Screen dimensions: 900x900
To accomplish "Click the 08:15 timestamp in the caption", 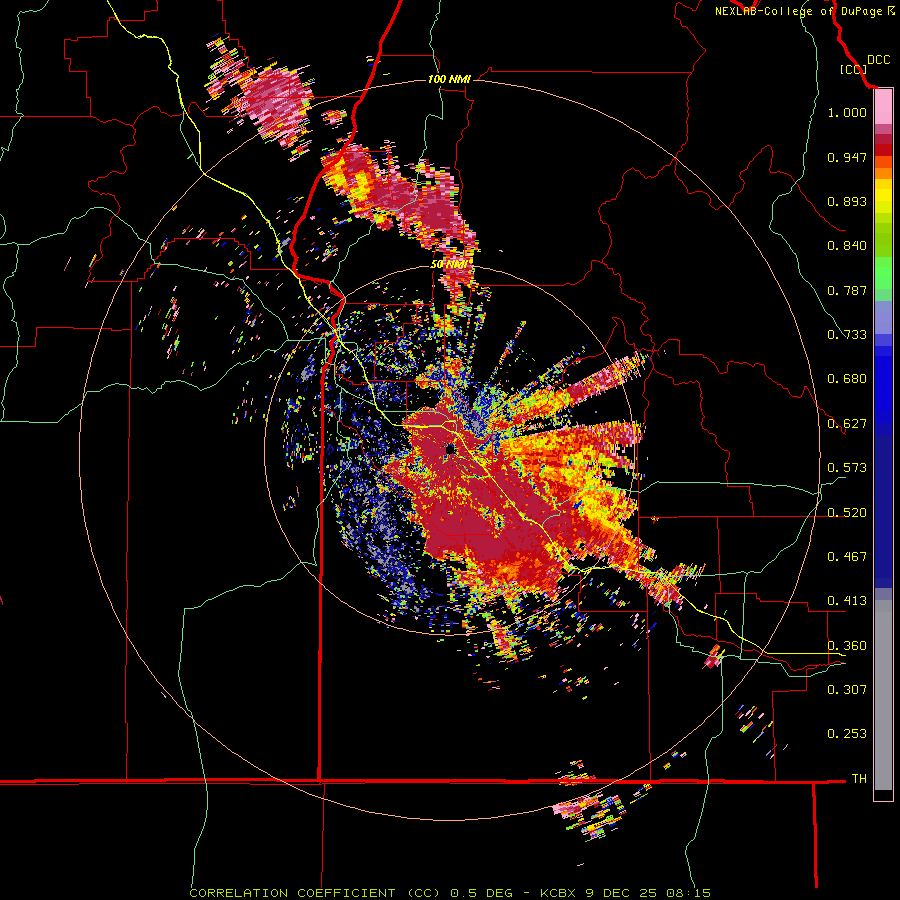I will coord(688,893).
